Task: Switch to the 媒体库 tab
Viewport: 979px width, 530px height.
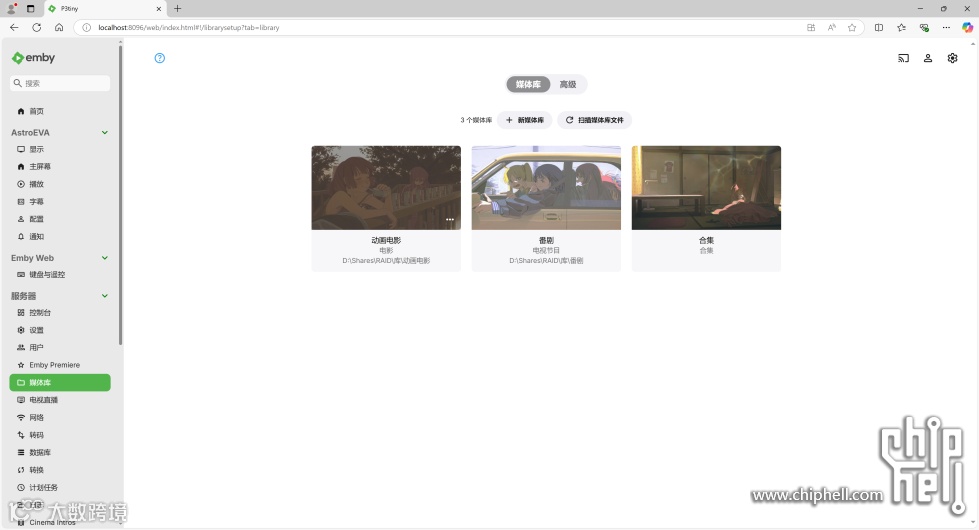Action: point(528,84)
